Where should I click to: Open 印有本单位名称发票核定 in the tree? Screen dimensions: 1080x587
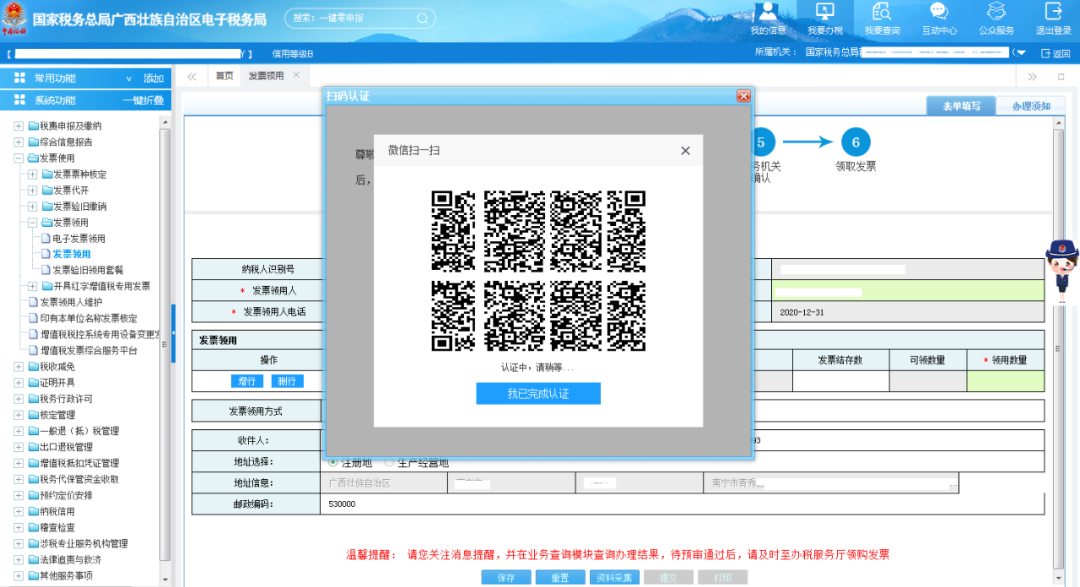point(88,318)
